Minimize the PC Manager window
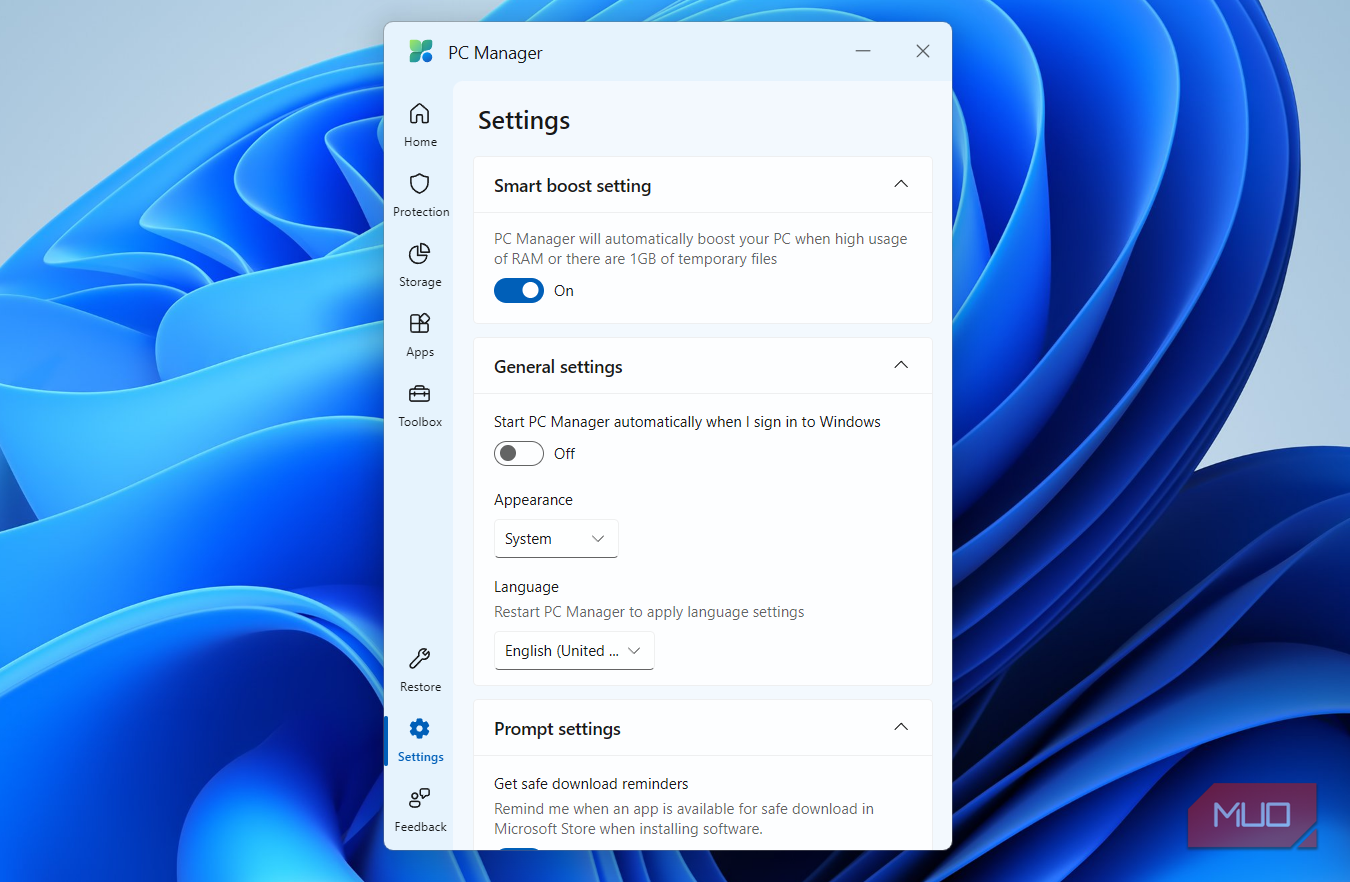Image resolution: width=1350 pixels, height=882 pixels. 863,52
